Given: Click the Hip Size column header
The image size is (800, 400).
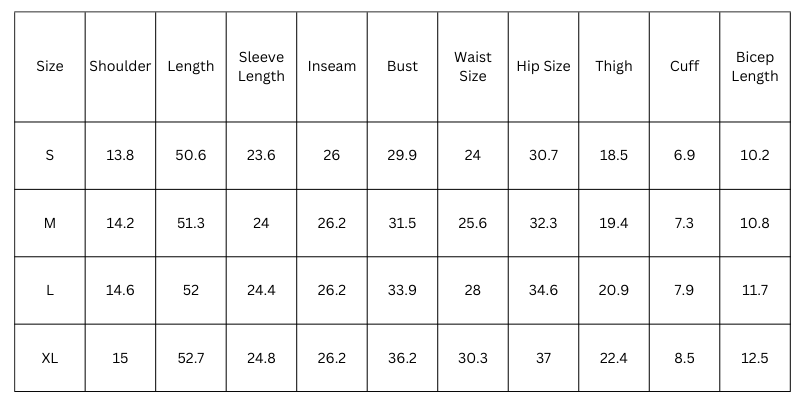Looking at the screenshot, I should 543,66.
